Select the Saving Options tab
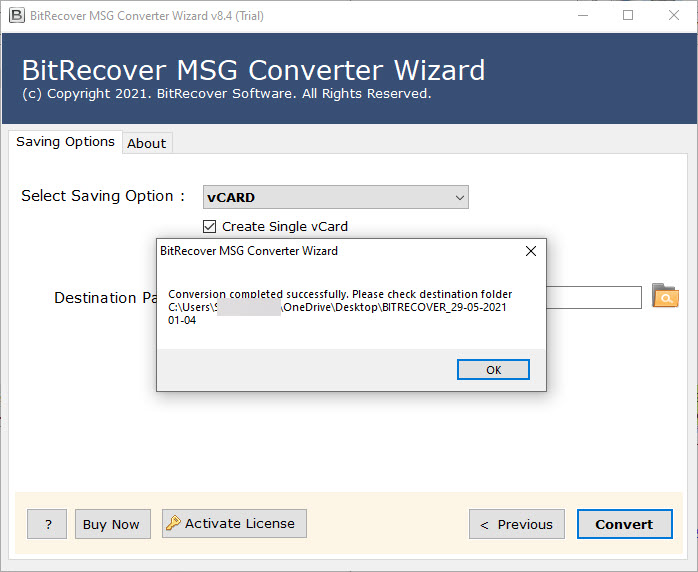698x572 pixels. pyautogui.click(x=65, y=142)
